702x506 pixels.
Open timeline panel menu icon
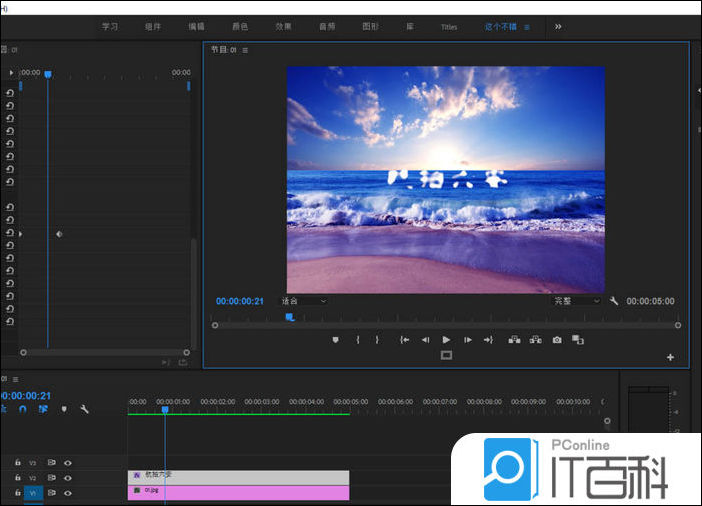[15, 379]
